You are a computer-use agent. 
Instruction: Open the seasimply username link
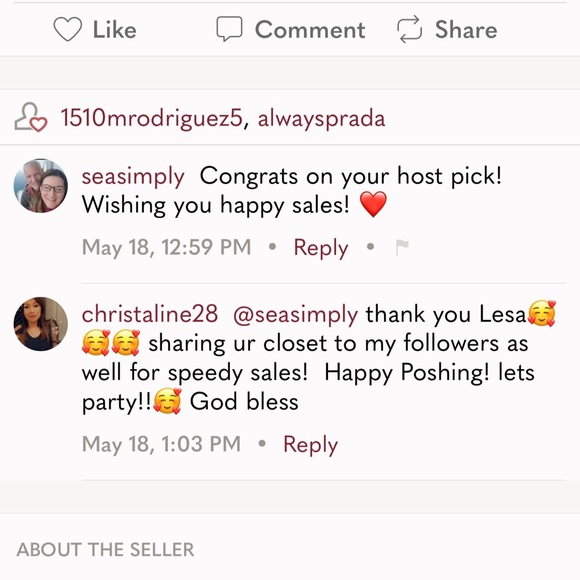[x=133, y=177]
